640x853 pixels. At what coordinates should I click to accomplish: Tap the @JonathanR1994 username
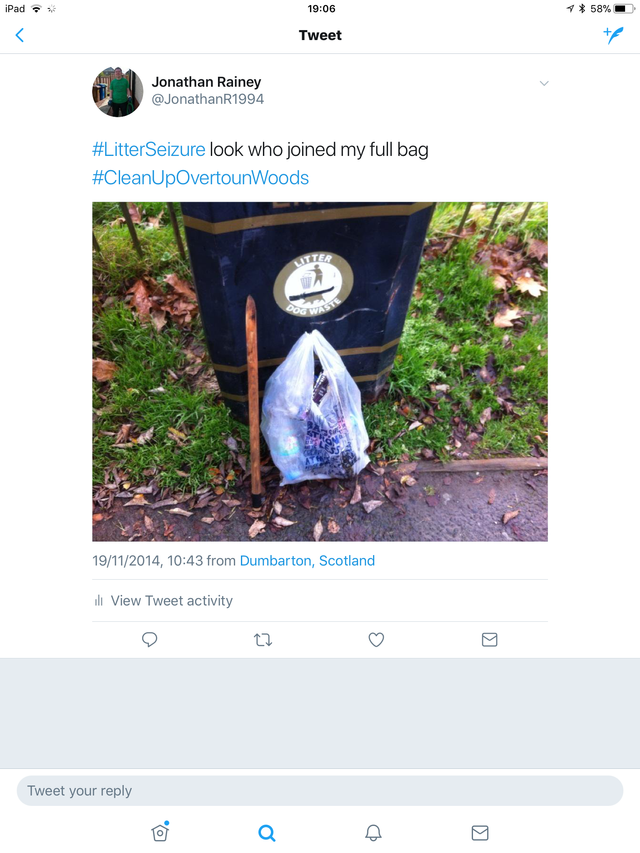tap(208, 100)
